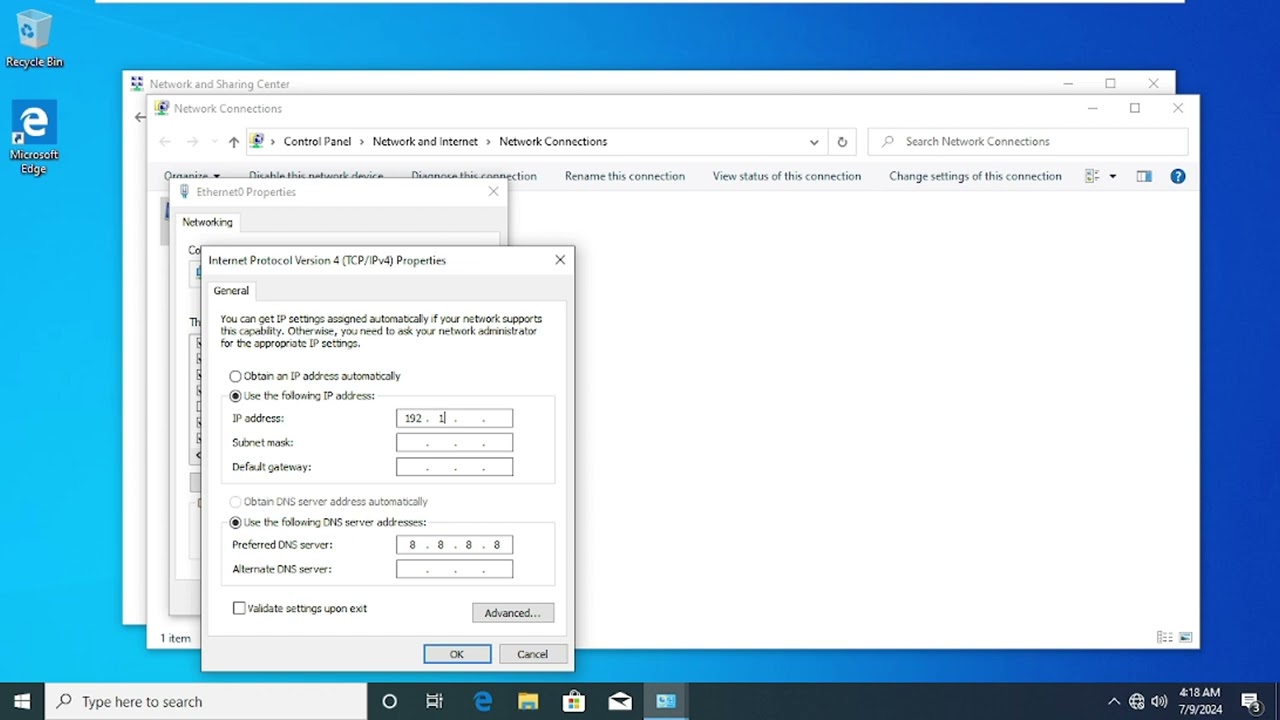
Task: Confirm TCP/IPv4 settings with OK
Action: [457, 654]
